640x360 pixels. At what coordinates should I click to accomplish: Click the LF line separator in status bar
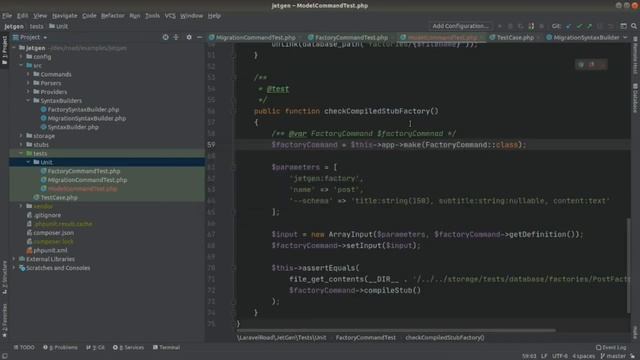point(544,356)
